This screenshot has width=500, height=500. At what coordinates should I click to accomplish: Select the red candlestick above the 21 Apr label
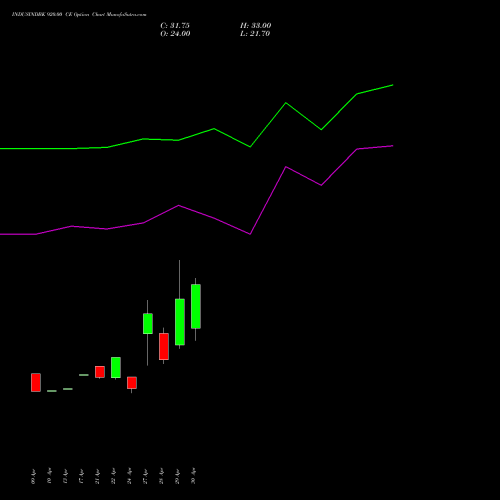click(100, 372)
